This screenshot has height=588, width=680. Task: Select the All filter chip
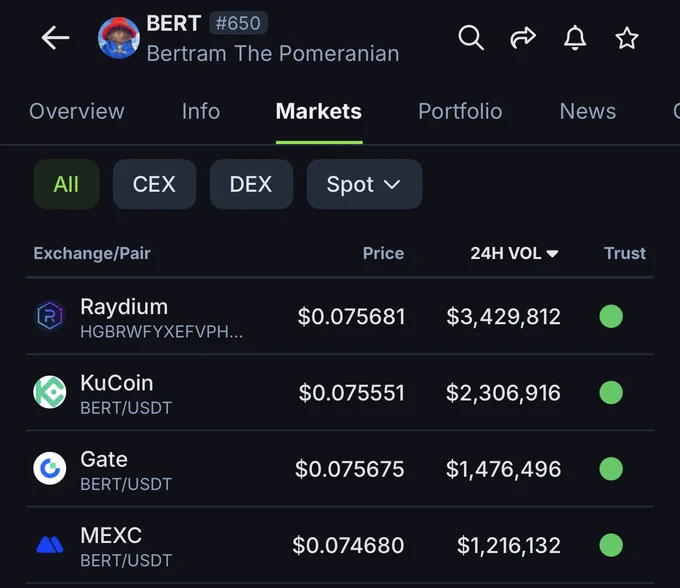pyautogui.click(x=66, y=184)
